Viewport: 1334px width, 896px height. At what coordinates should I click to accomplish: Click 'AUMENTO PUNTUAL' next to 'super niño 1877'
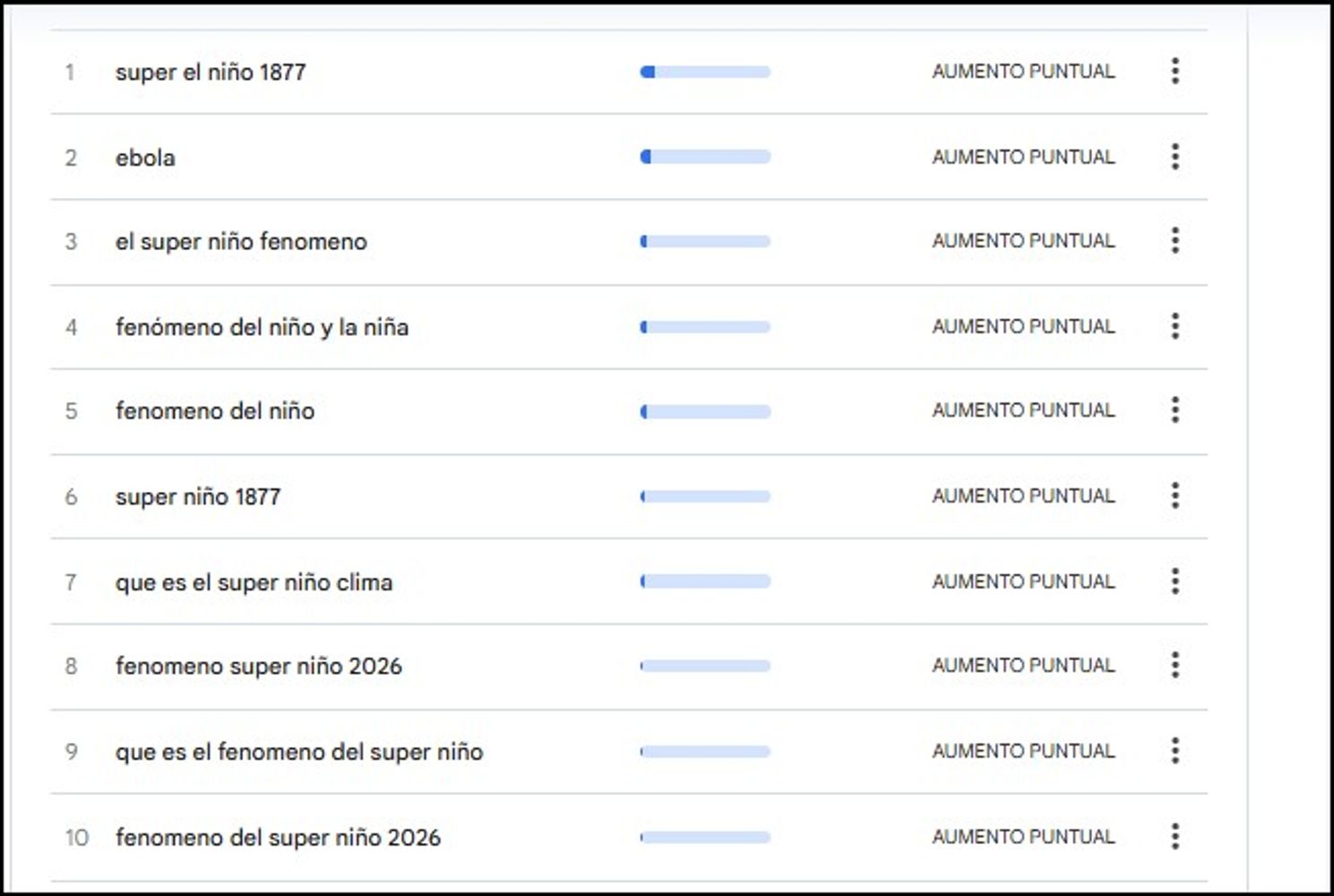coord(1023,496)
